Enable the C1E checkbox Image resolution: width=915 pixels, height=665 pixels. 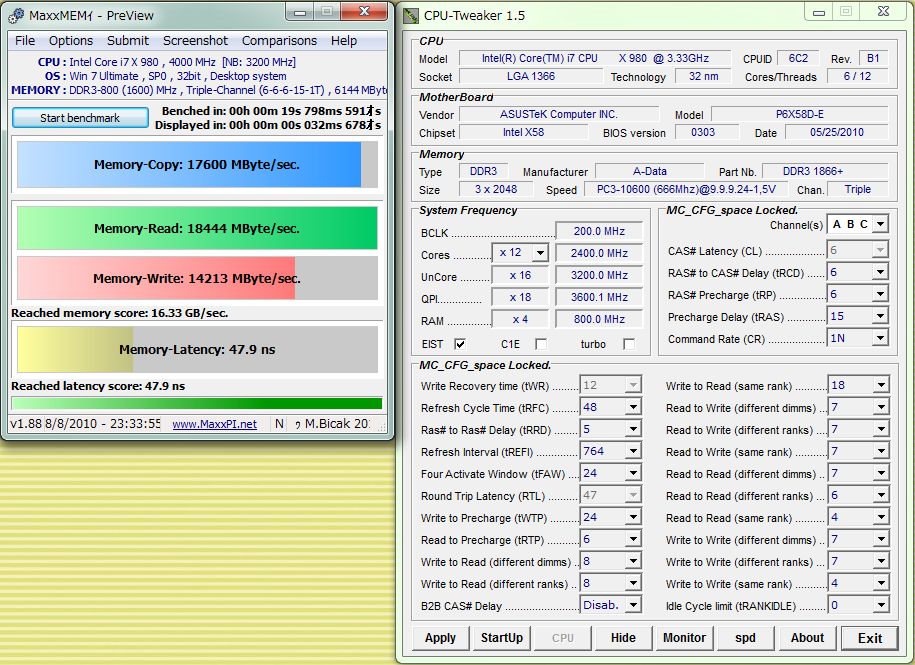tap(541, 344)
